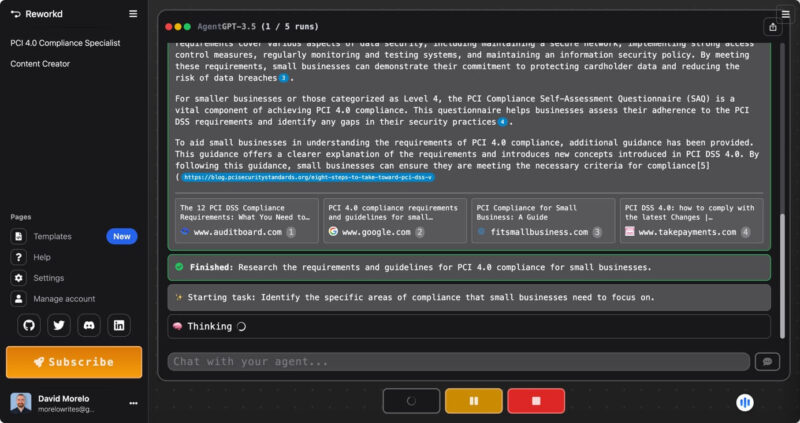Open the Discord link icon
This screenshot has width=800, height=423.
(x=89, y=326)
